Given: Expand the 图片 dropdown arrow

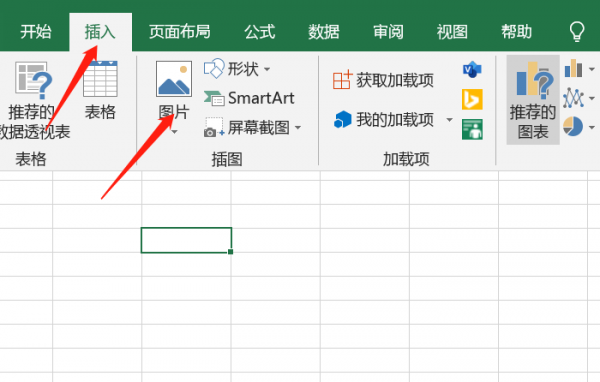Looking at the screenshot, I should click(x=174, y=132).
